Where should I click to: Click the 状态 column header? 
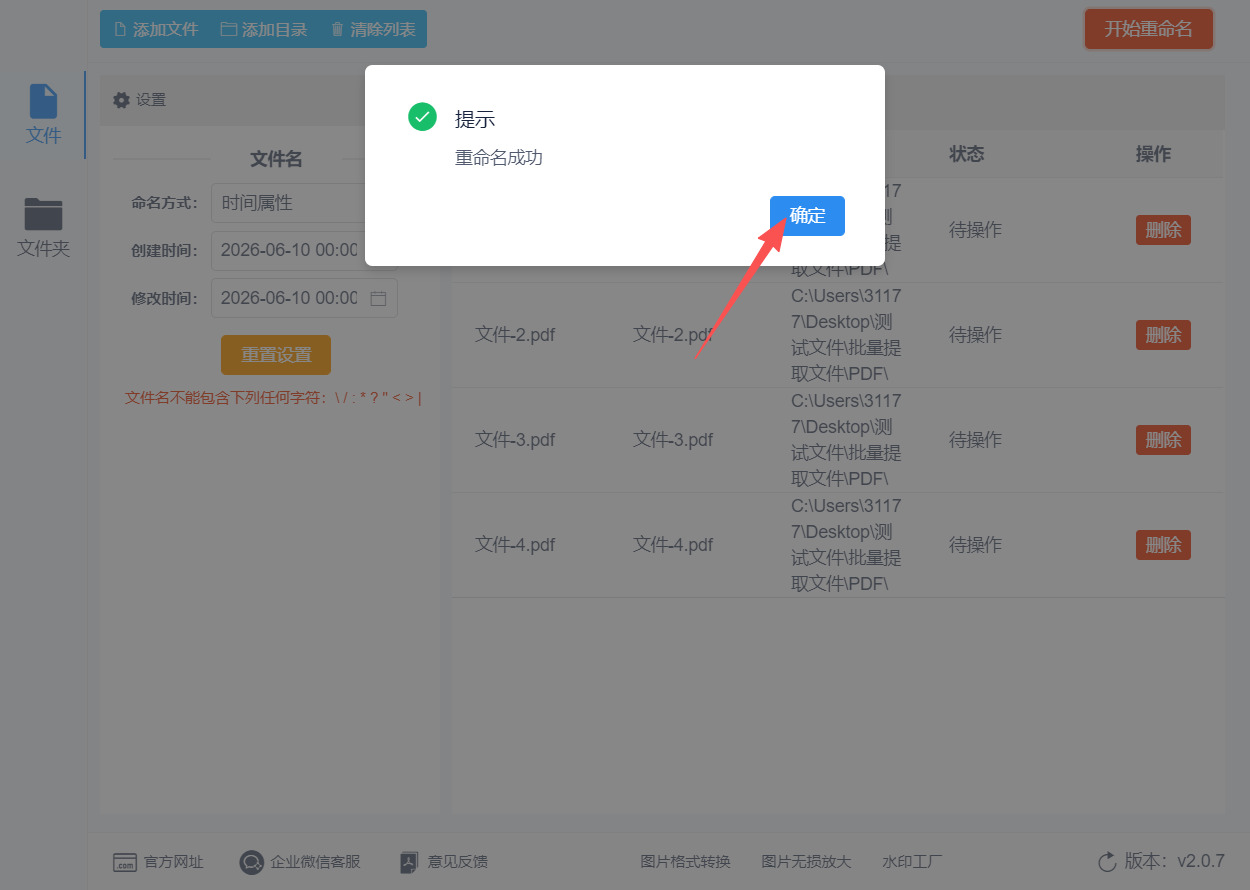coord(967,154)
